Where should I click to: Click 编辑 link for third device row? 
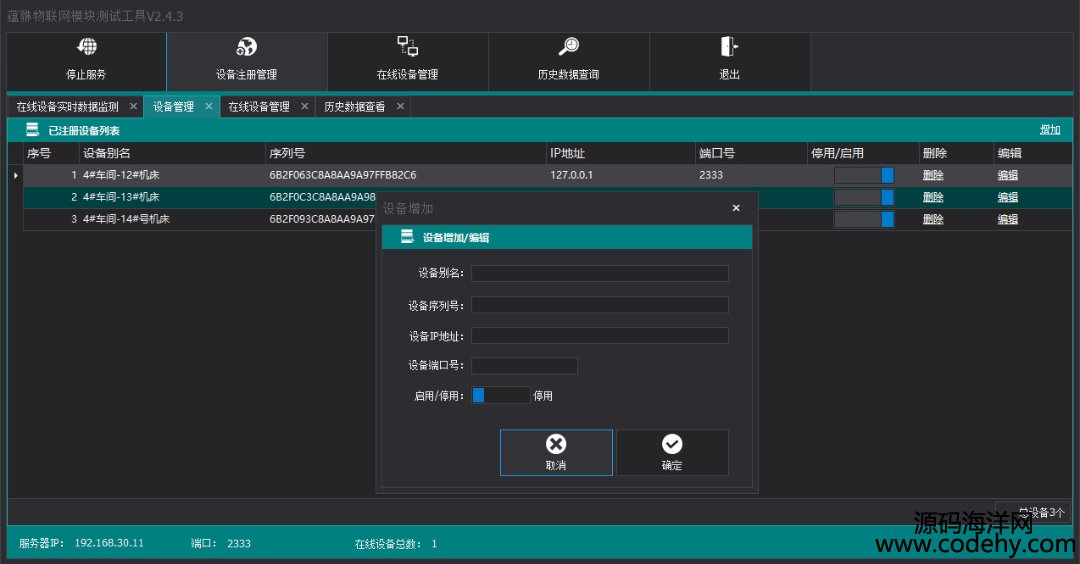pyautogui.click(x=1007, y=219)
